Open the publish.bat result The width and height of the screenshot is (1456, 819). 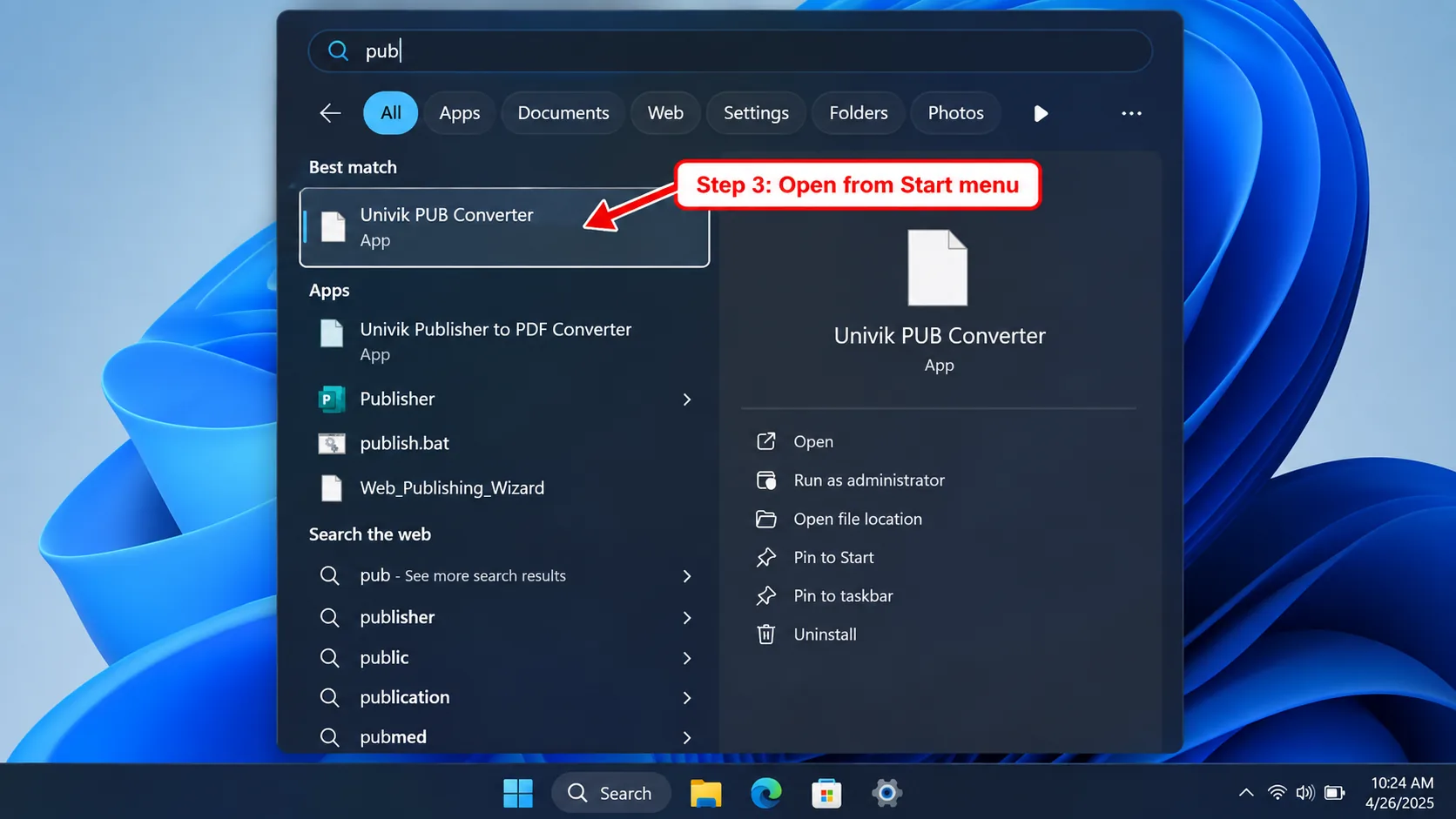point(504,443)
